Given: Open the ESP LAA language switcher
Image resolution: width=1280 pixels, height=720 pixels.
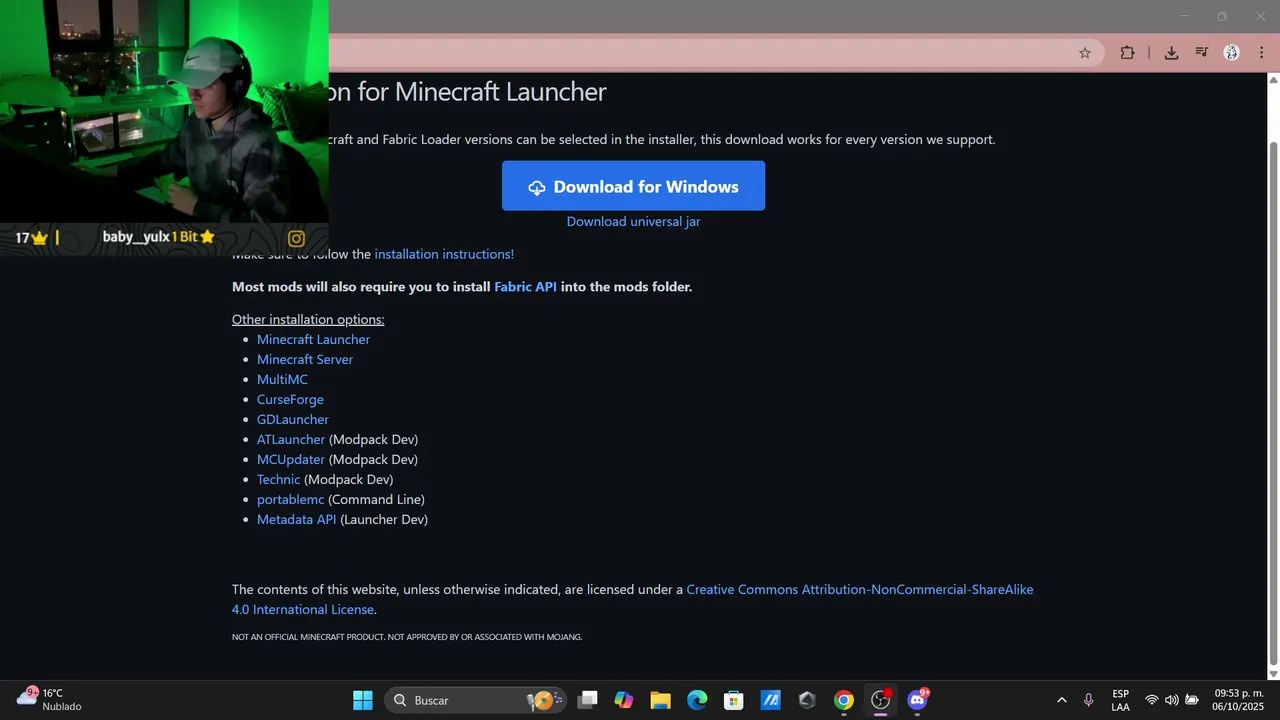Looking at the screenshot, I should 1121,700.
